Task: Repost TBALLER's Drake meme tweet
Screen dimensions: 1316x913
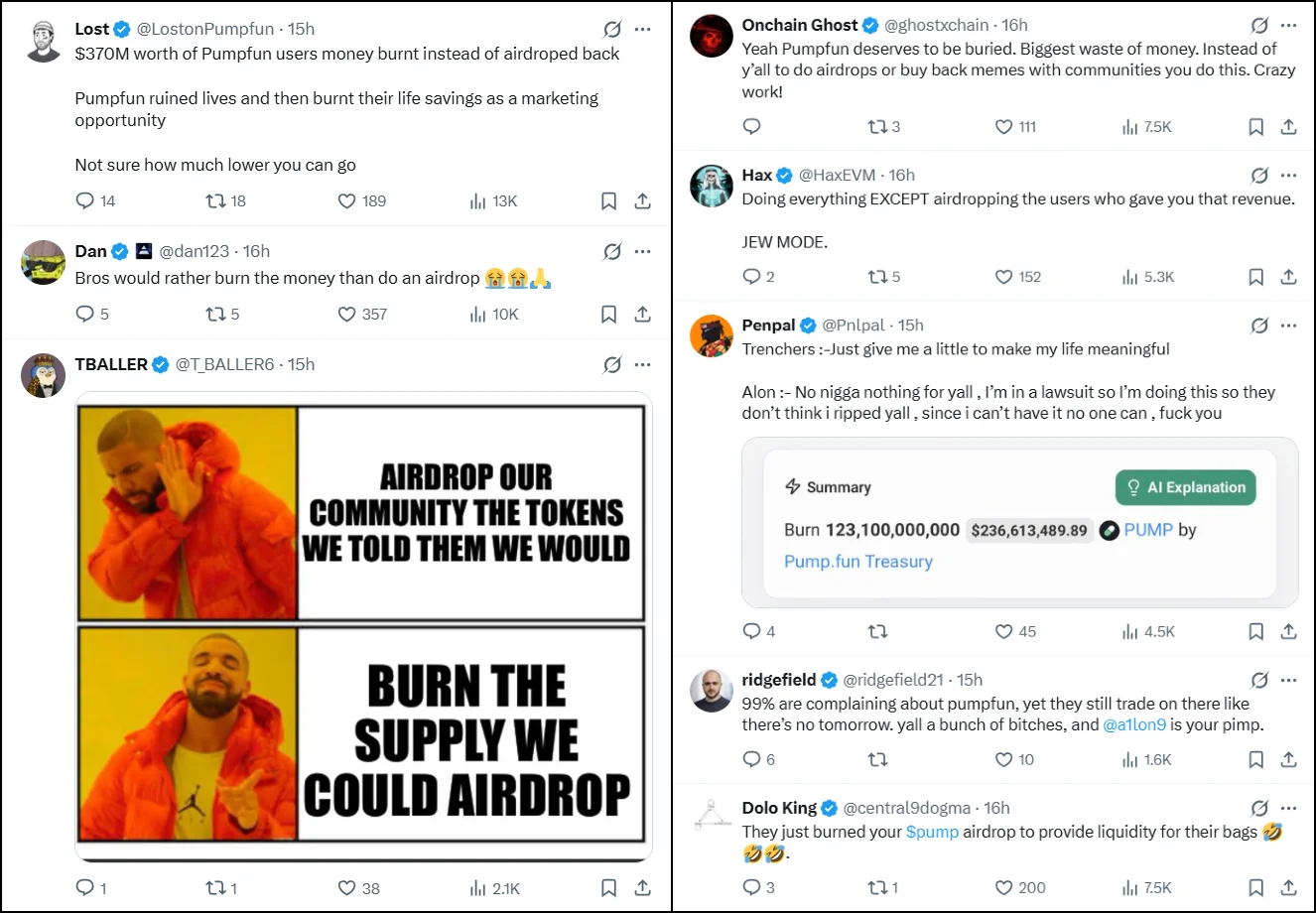Action: (x=215, y=888)
